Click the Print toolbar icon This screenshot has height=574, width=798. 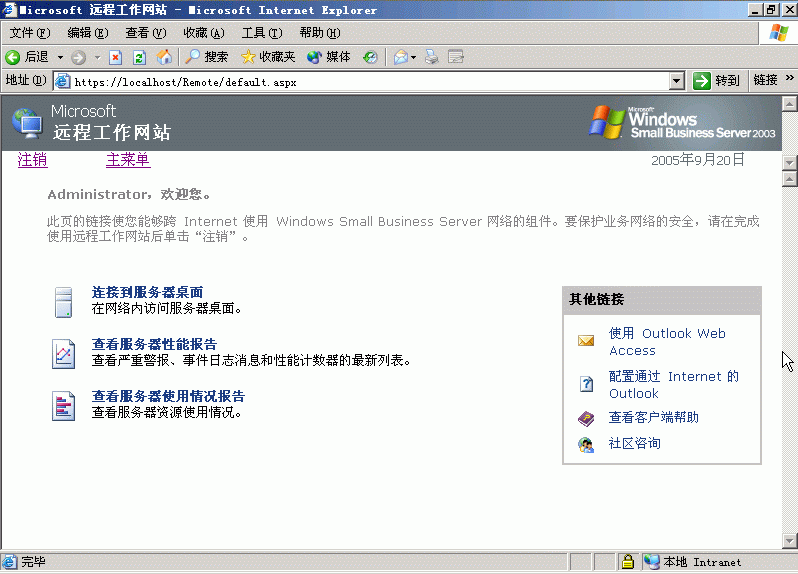[432, 57]
